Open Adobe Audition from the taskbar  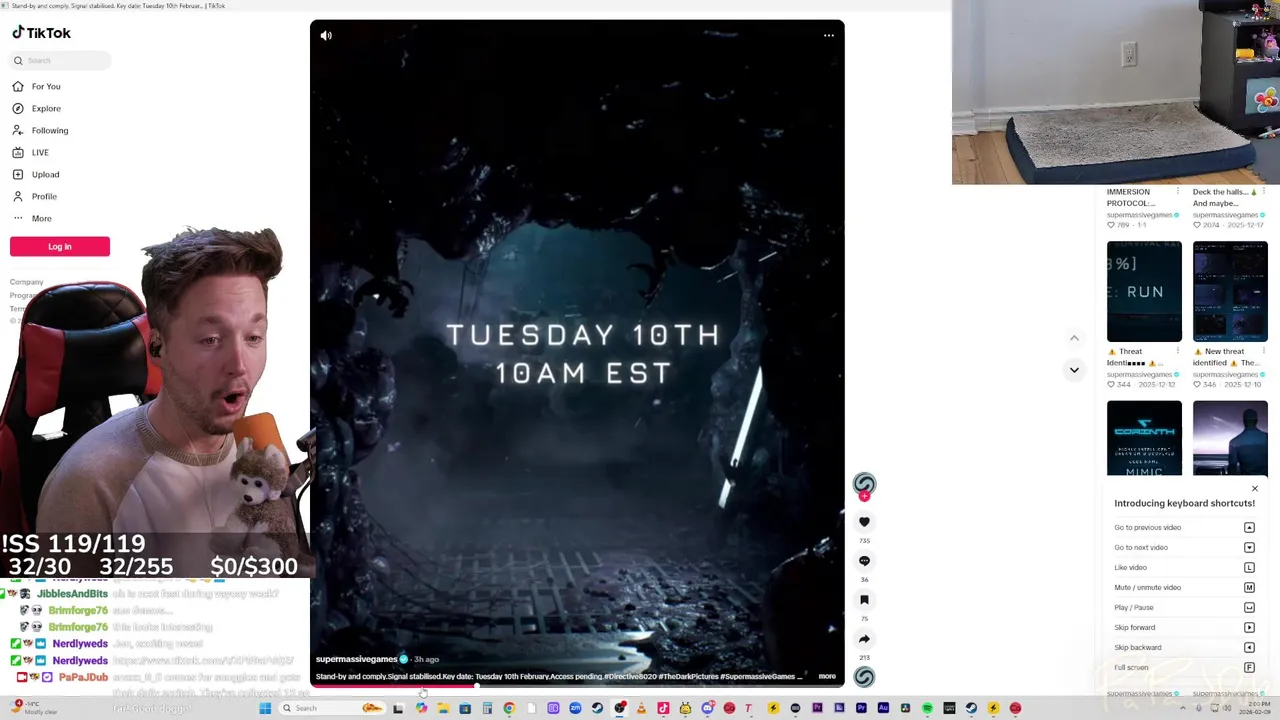coord(883,708)
